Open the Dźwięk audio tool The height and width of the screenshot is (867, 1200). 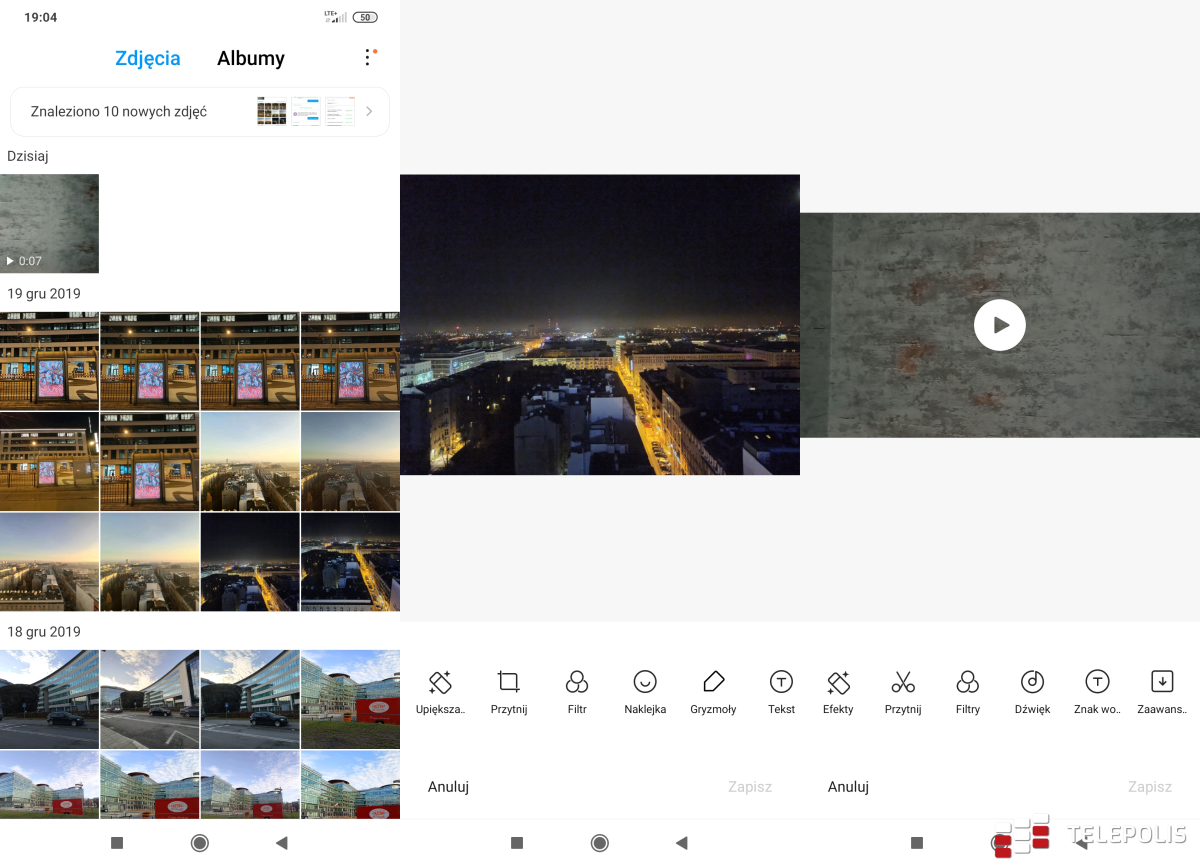tap(1032, 692)
